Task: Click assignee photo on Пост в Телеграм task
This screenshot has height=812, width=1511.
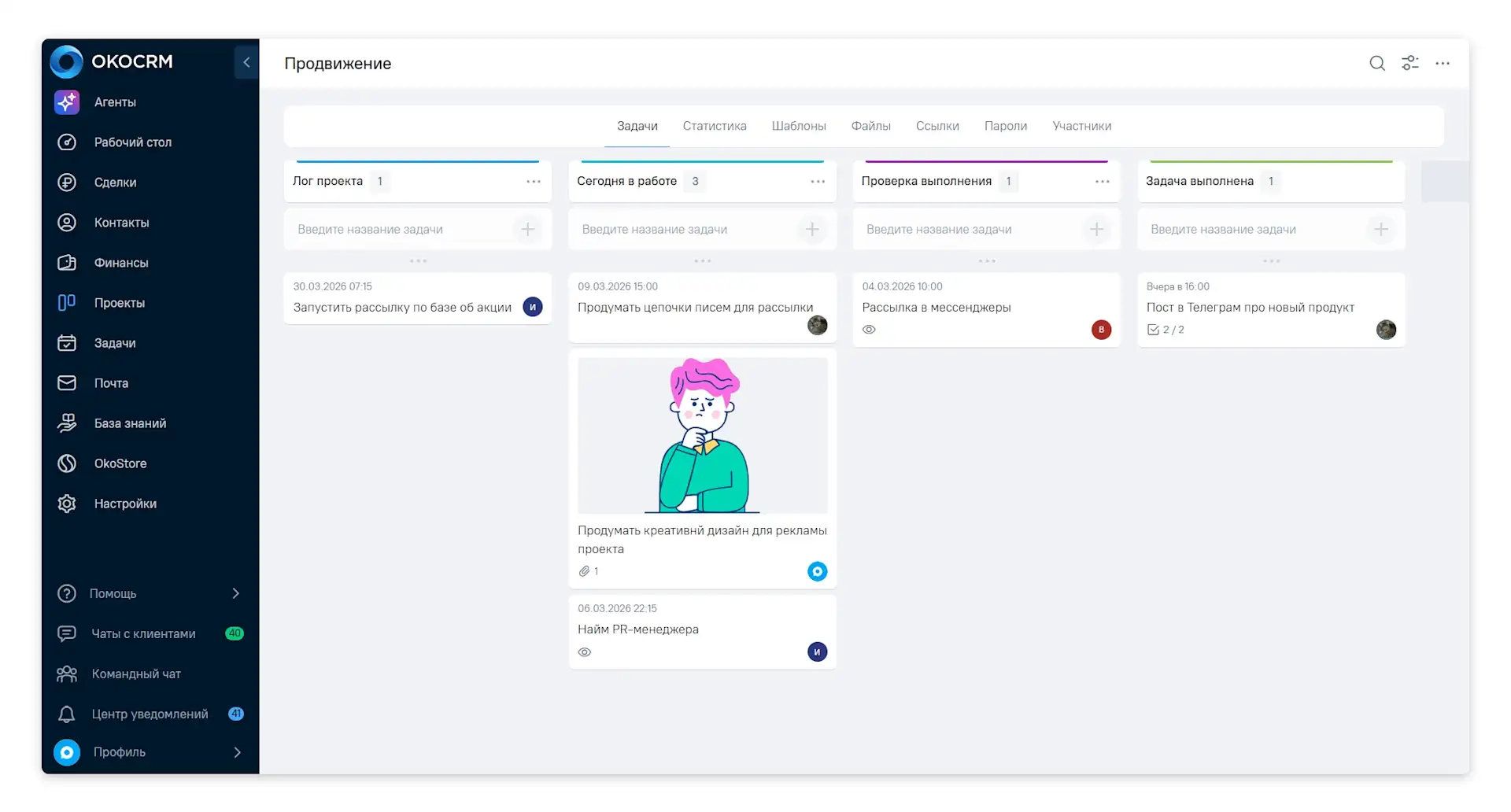Action: pos(1387,330)
